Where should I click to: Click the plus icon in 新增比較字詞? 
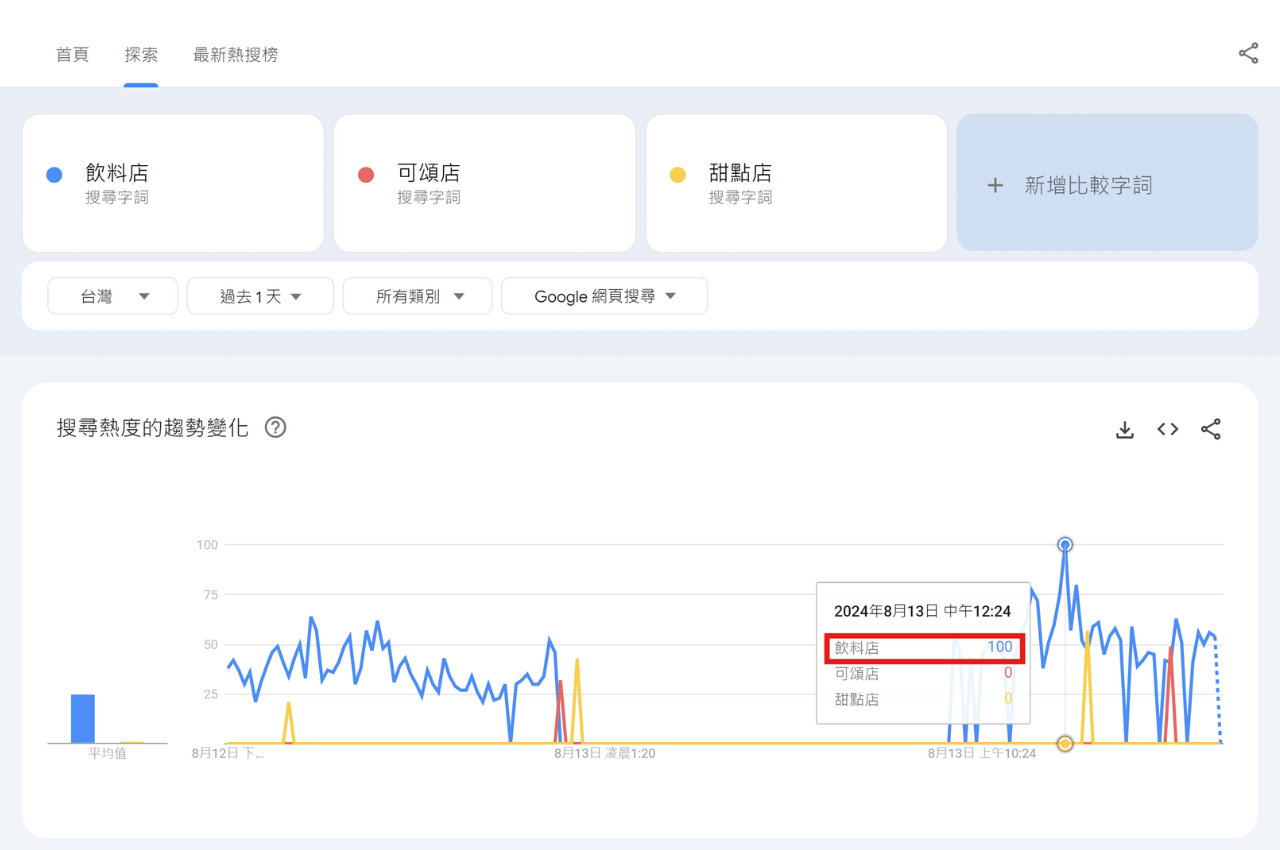(x=995, y=185)
